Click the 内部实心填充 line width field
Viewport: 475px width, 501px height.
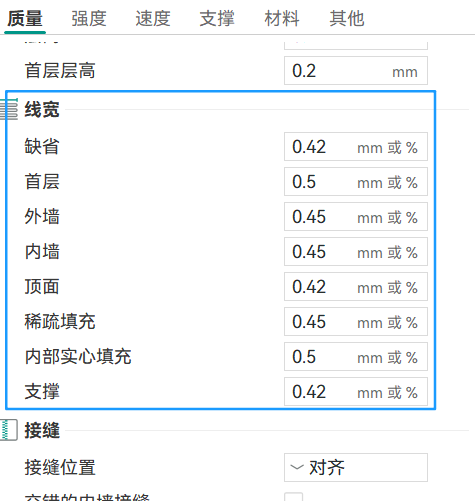(356, 357)
